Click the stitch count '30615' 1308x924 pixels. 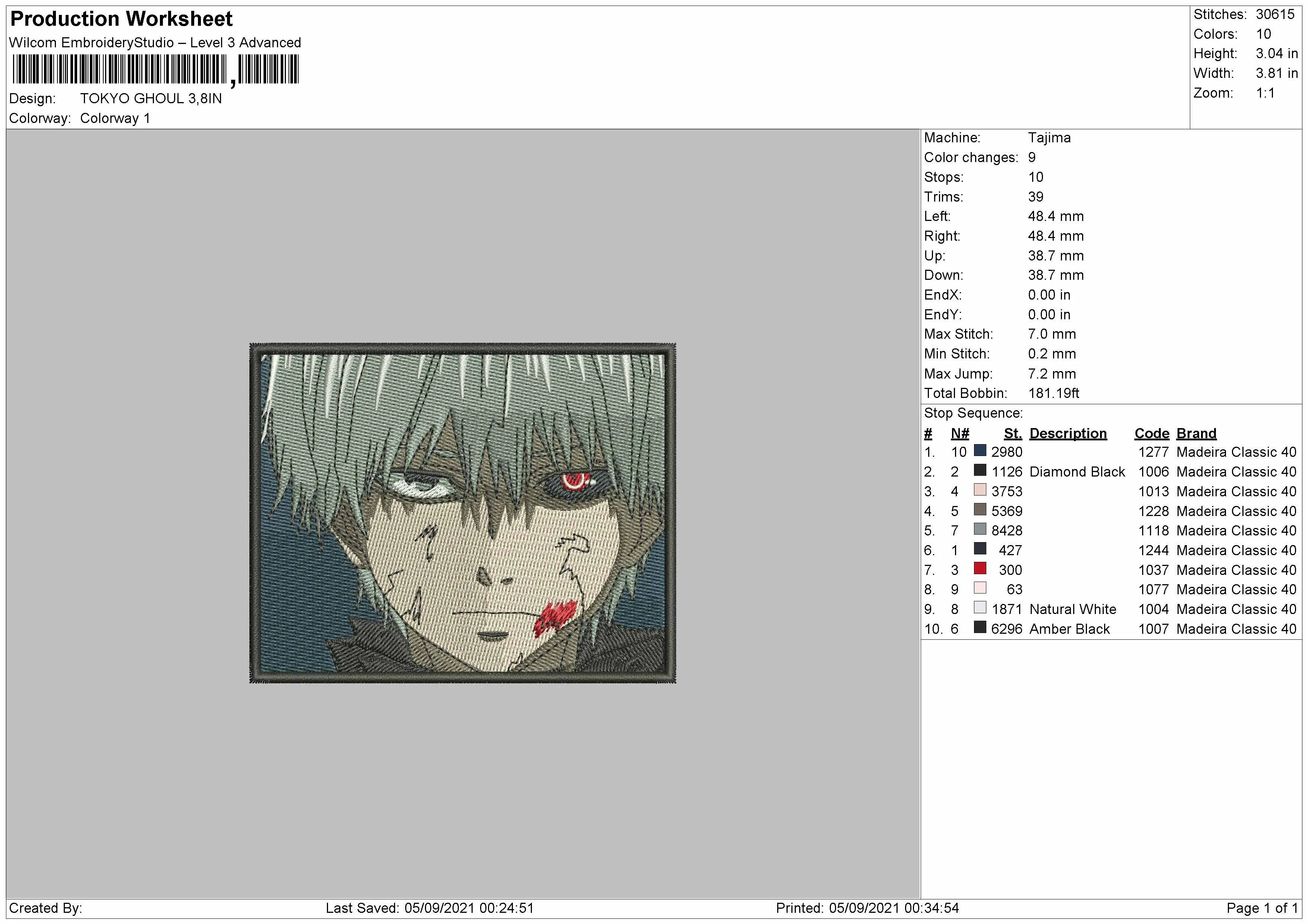click(1275, 14)
